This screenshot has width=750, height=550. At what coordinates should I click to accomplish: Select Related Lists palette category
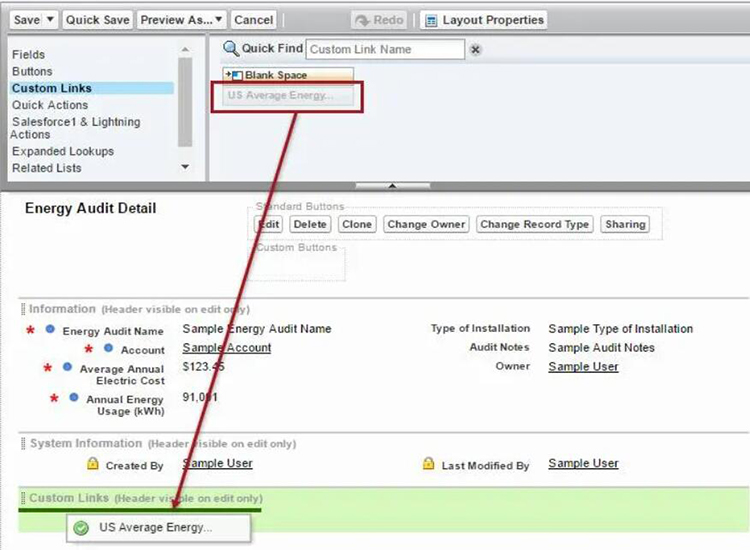(46, 168)
